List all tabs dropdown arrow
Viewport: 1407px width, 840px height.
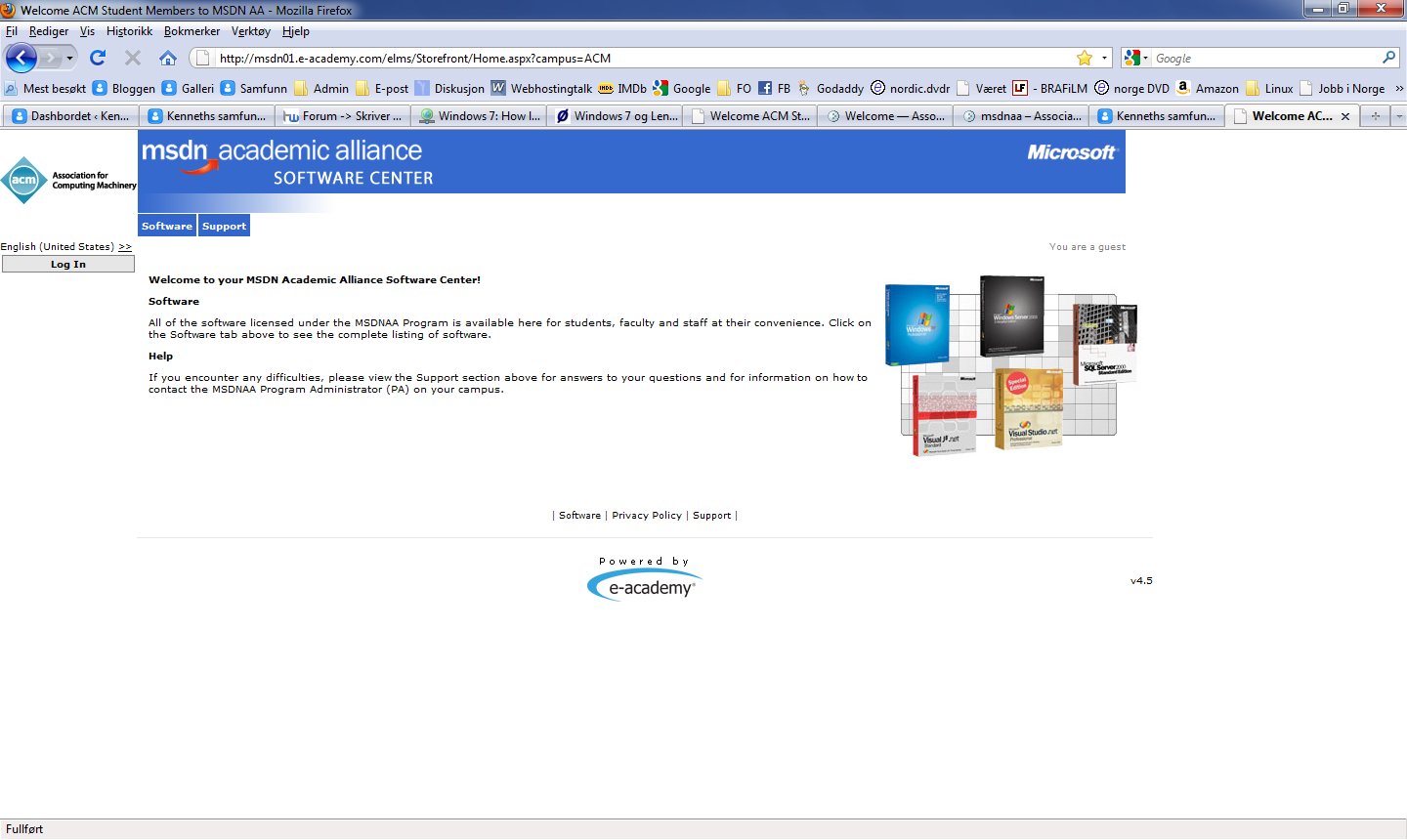tap(1398, 116)
